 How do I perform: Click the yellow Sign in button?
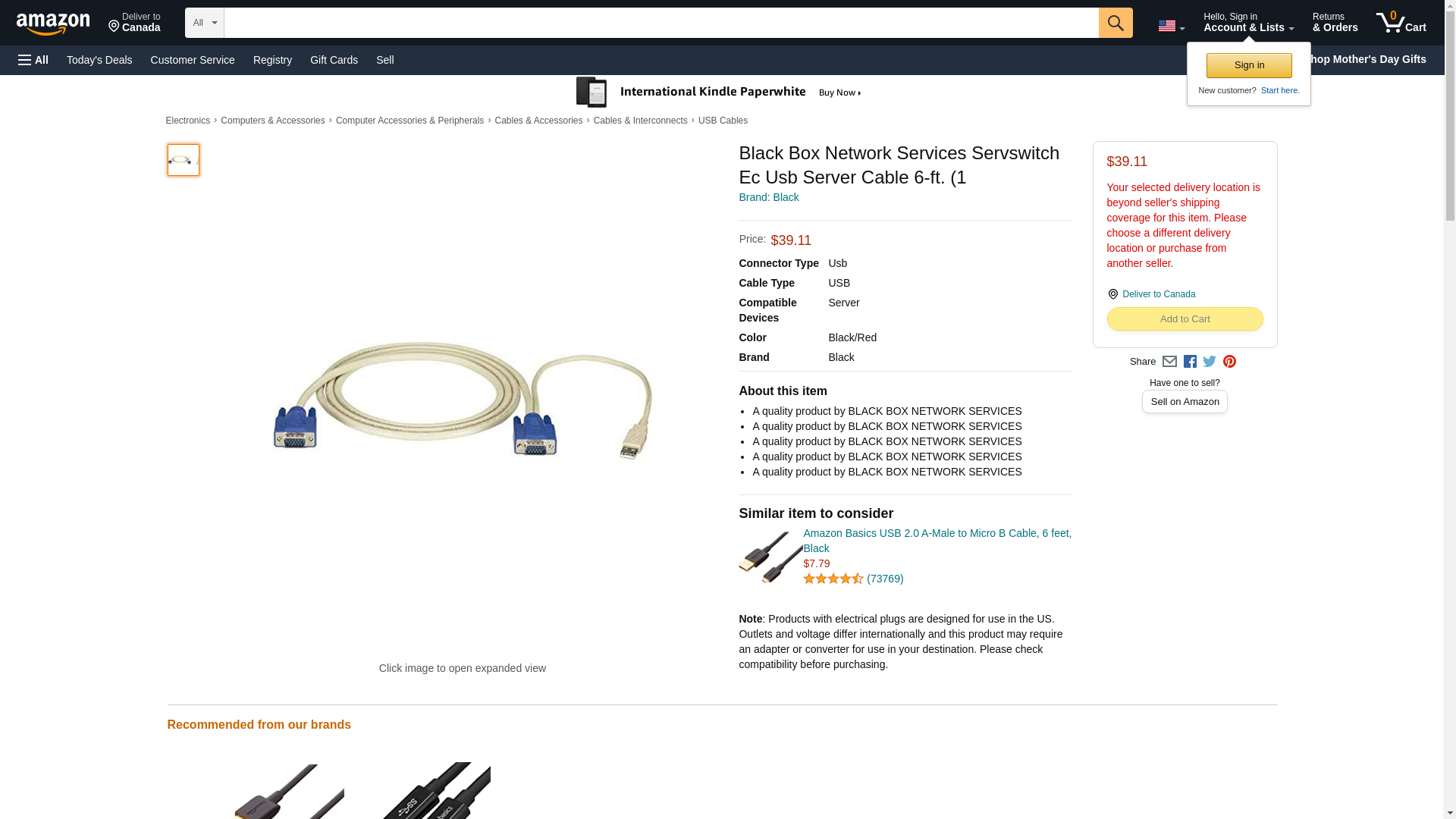pyautogui.click(x=1249, y=65)
